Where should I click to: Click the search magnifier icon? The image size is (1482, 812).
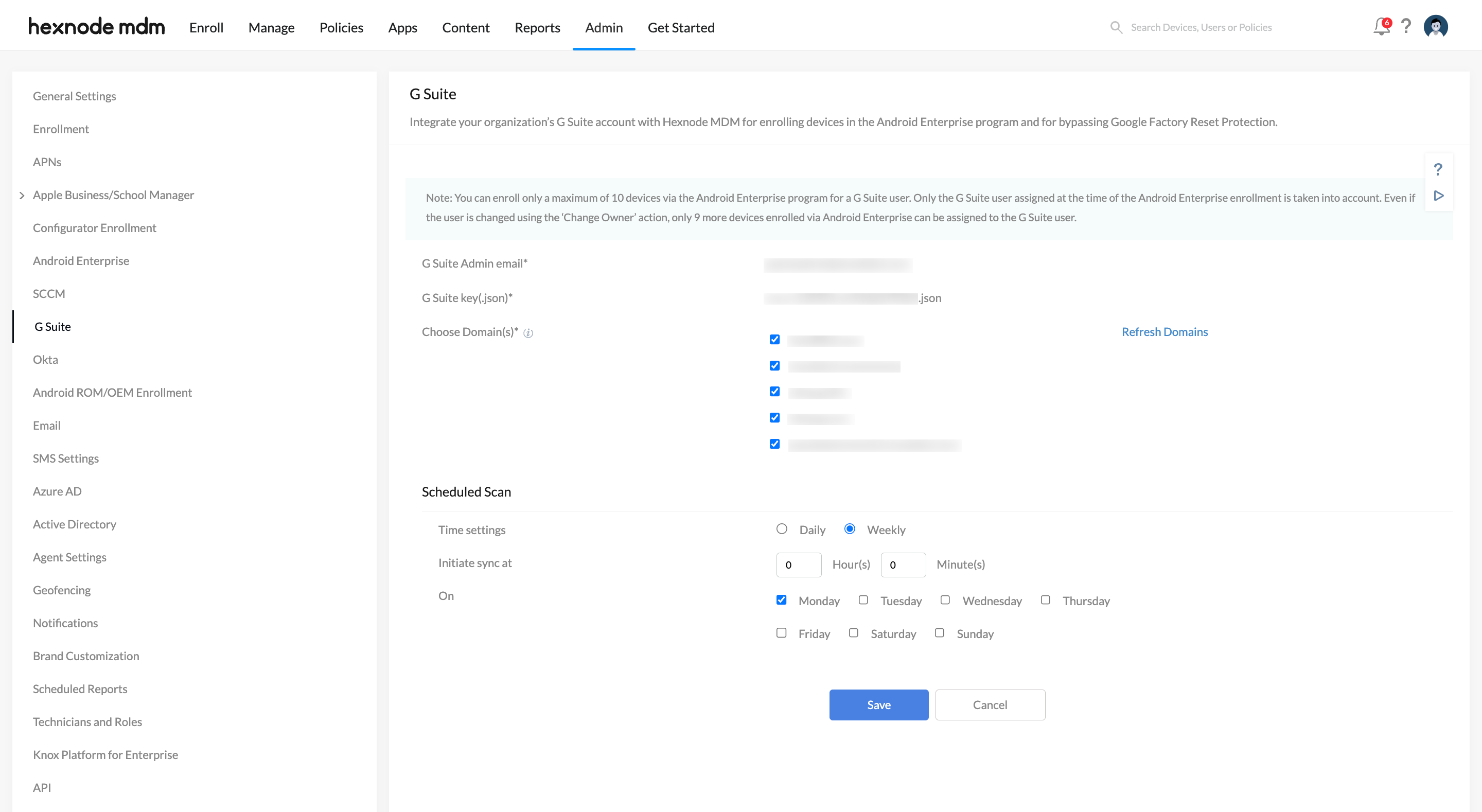coord(1116,27)
